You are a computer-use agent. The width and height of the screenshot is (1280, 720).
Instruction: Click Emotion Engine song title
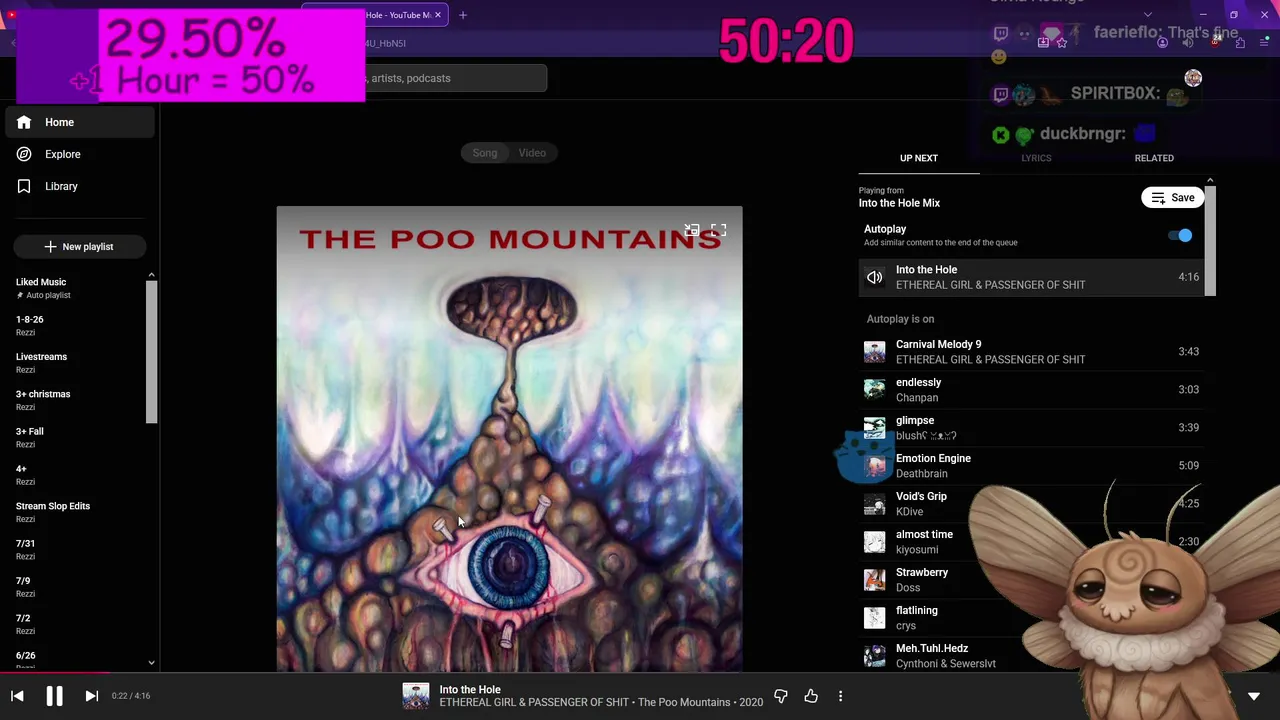tap(933, 458)
